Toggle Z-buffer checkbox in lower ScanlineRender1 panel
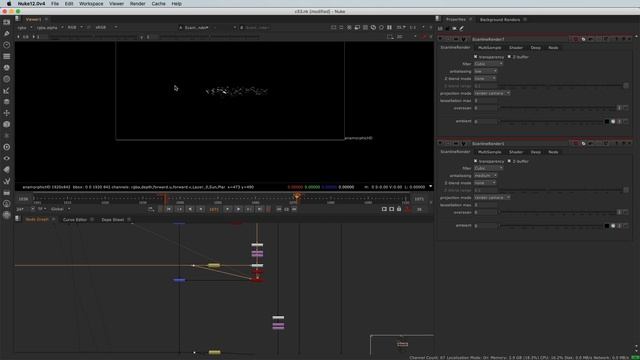Viewport: 640px width, 360px height. coord(509,161)
